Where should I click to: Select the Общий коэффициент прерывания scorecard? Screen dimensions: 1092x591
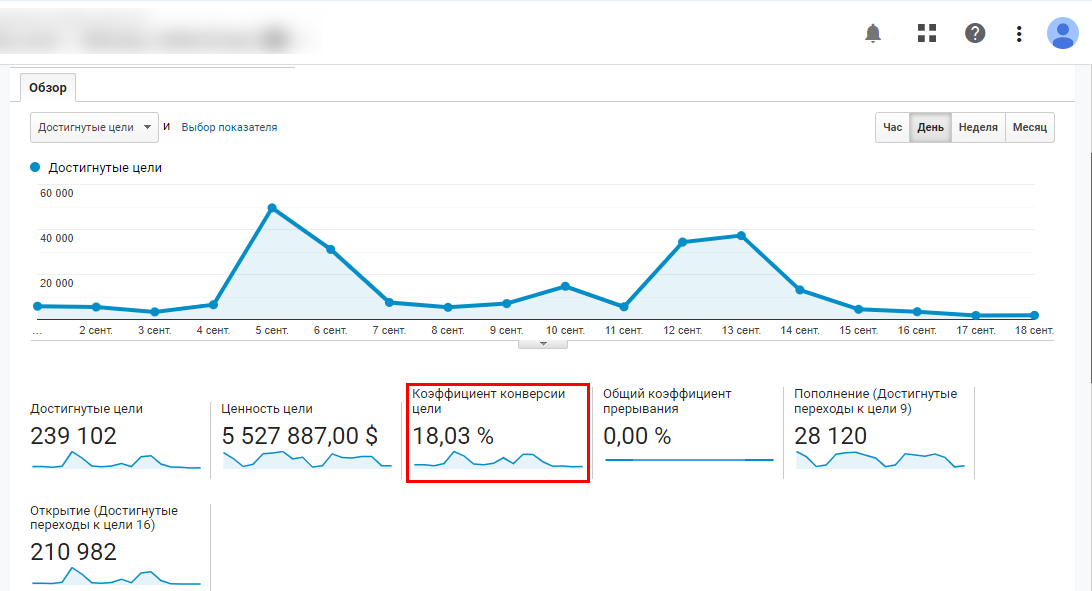click(x=688, y=436)
